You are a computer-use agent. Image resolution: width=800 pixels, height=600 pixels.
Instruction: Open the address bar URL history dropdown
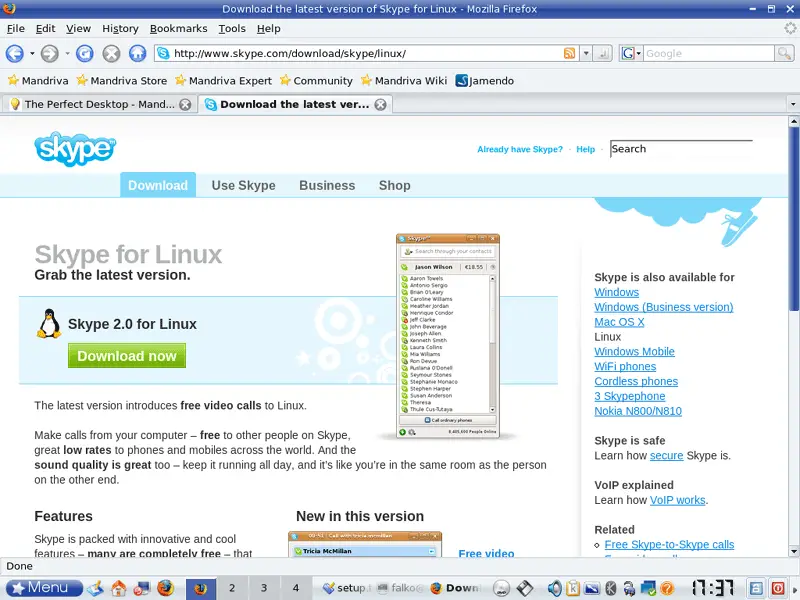point(587,54)
